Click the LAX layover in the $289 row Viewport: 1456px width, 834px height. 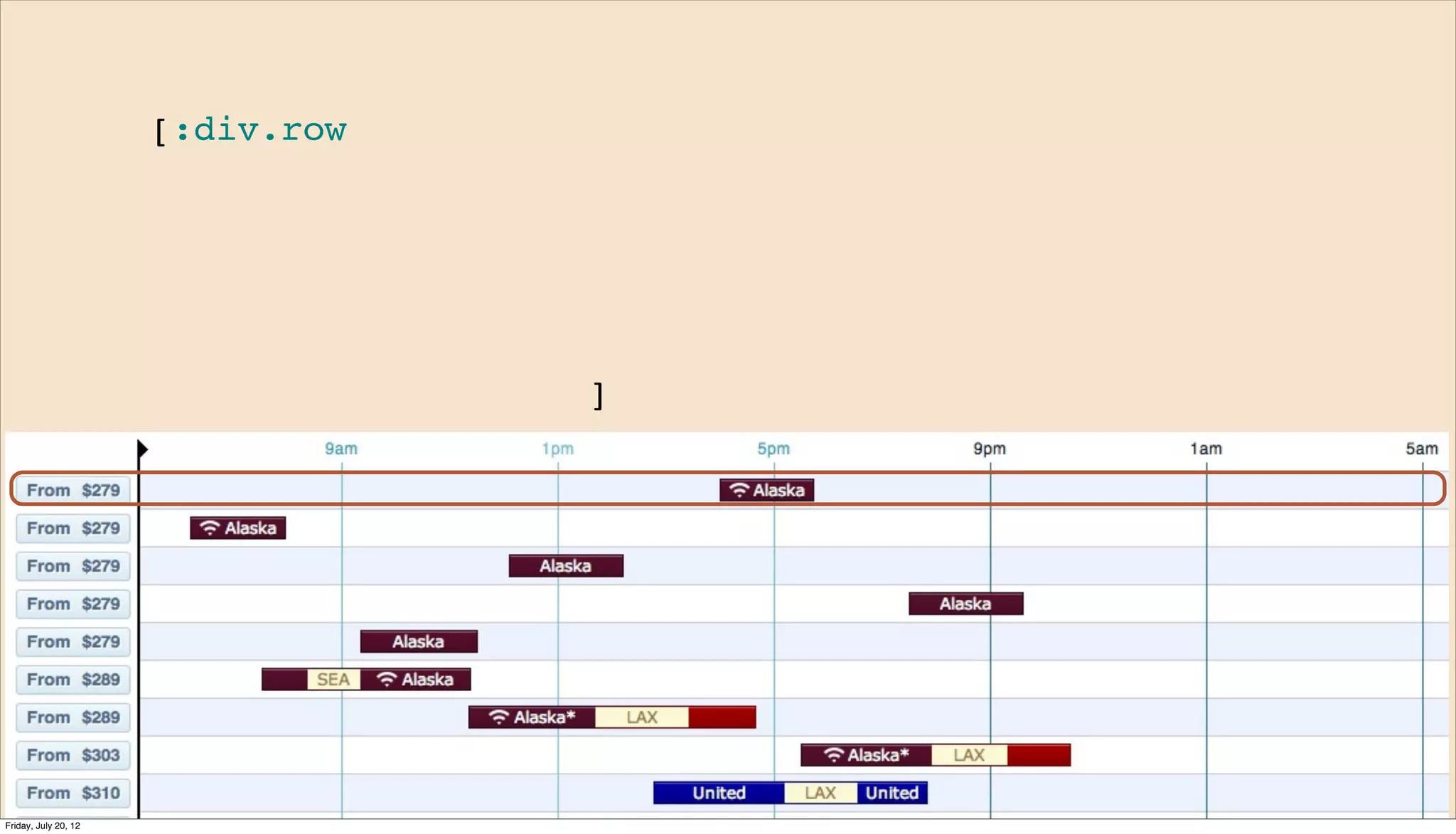pos(642,717)
